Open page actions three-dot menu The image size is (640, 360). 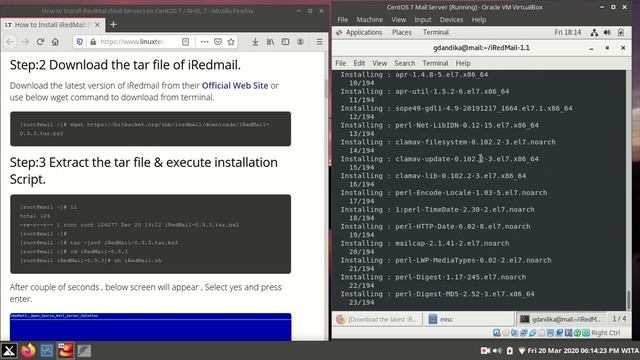[x=204, y=42]
